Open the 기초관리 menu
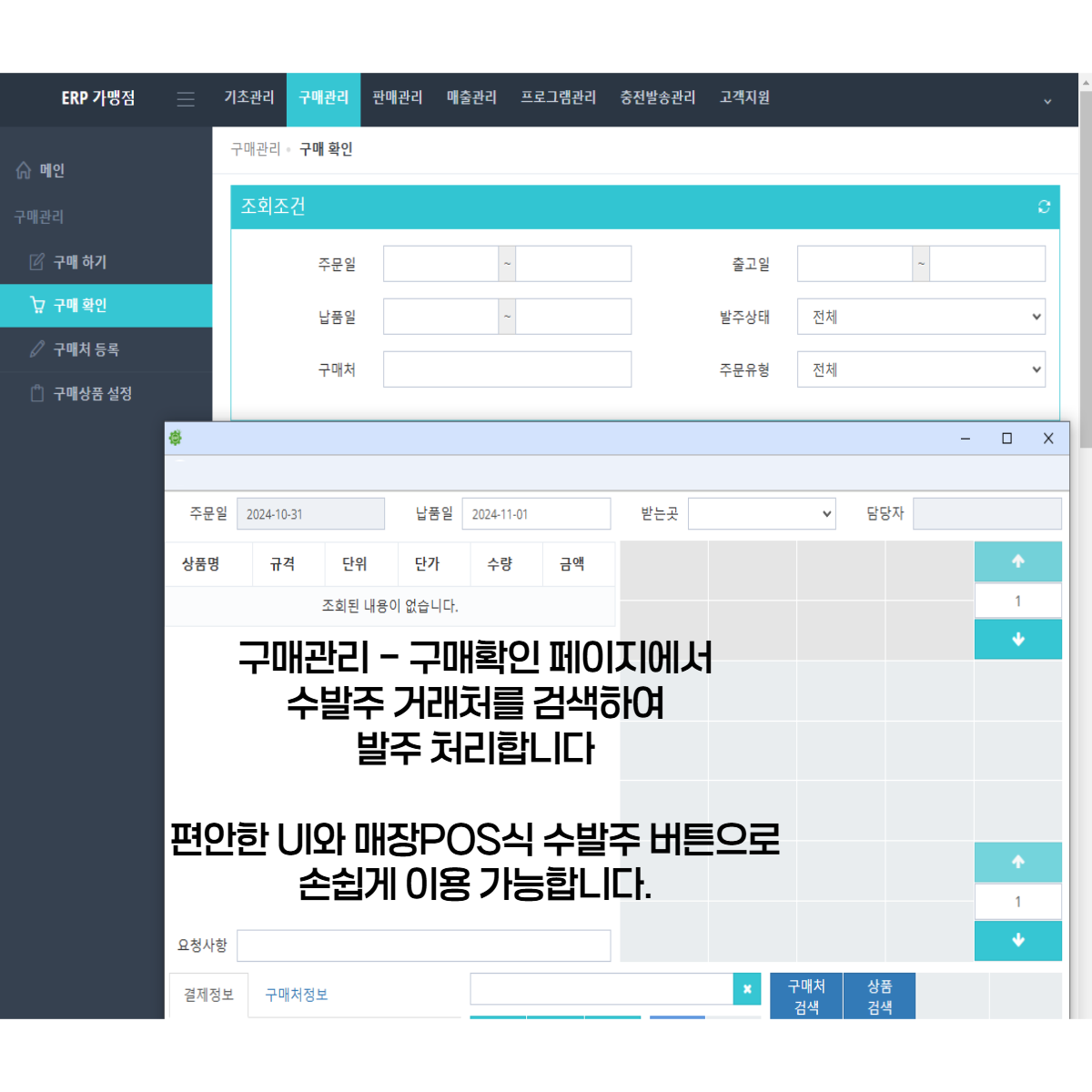This screenshot has width=1092, height=1092. coord(249,97)
